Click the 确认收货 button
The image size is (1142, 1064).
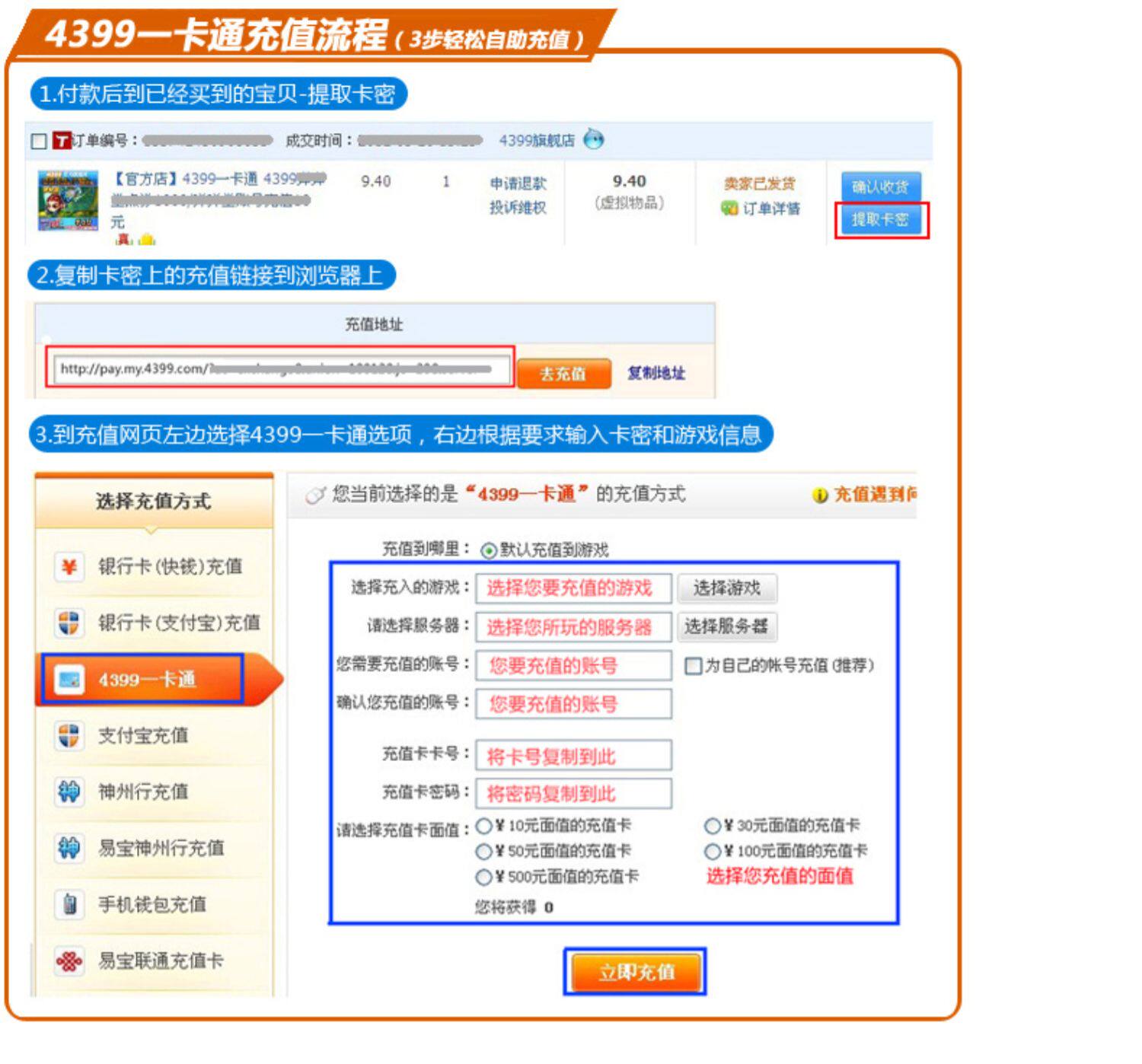click(880, 186)
